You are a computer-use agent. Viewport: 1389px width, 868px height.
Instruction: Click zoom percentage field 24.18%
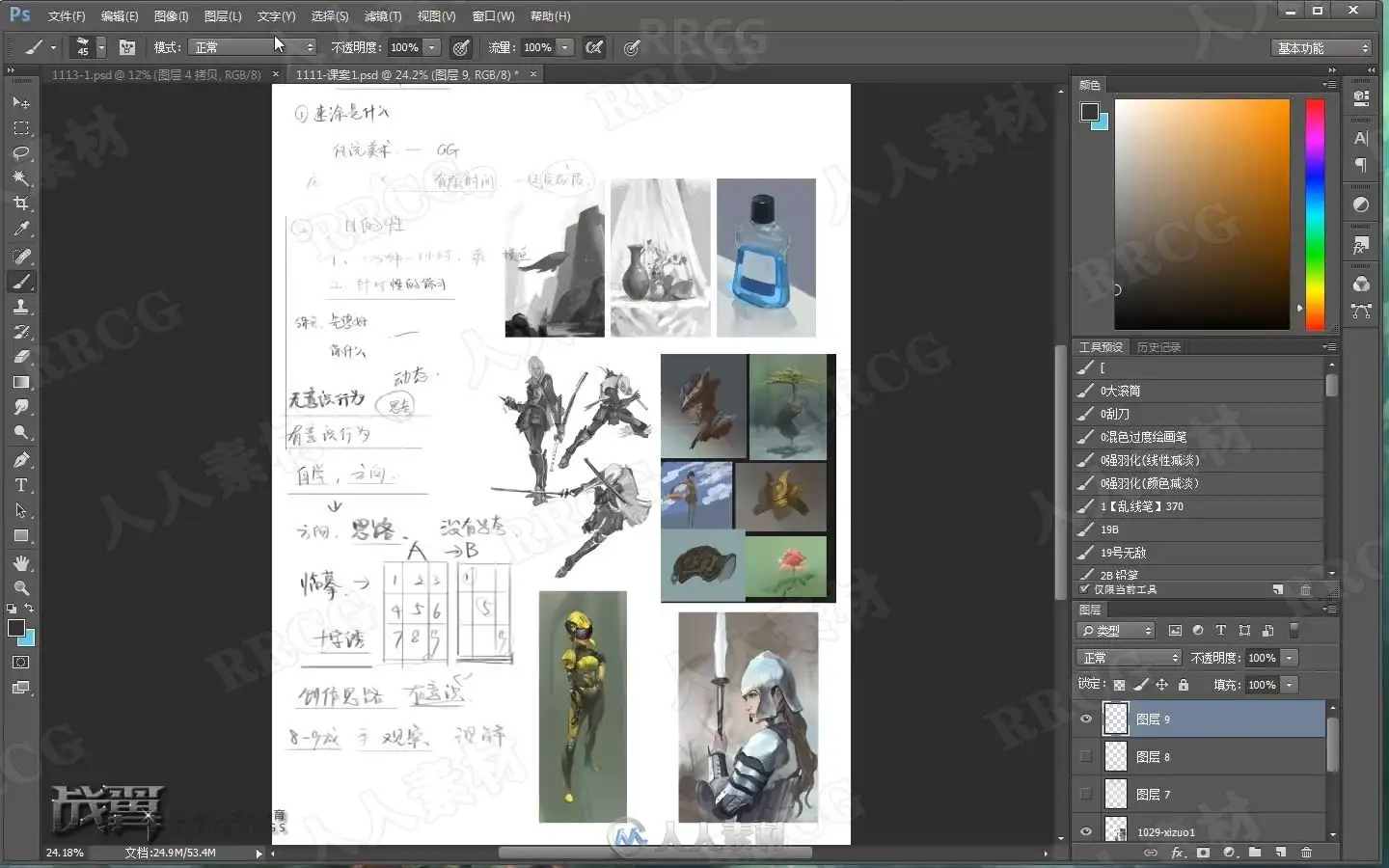(65, 853)
